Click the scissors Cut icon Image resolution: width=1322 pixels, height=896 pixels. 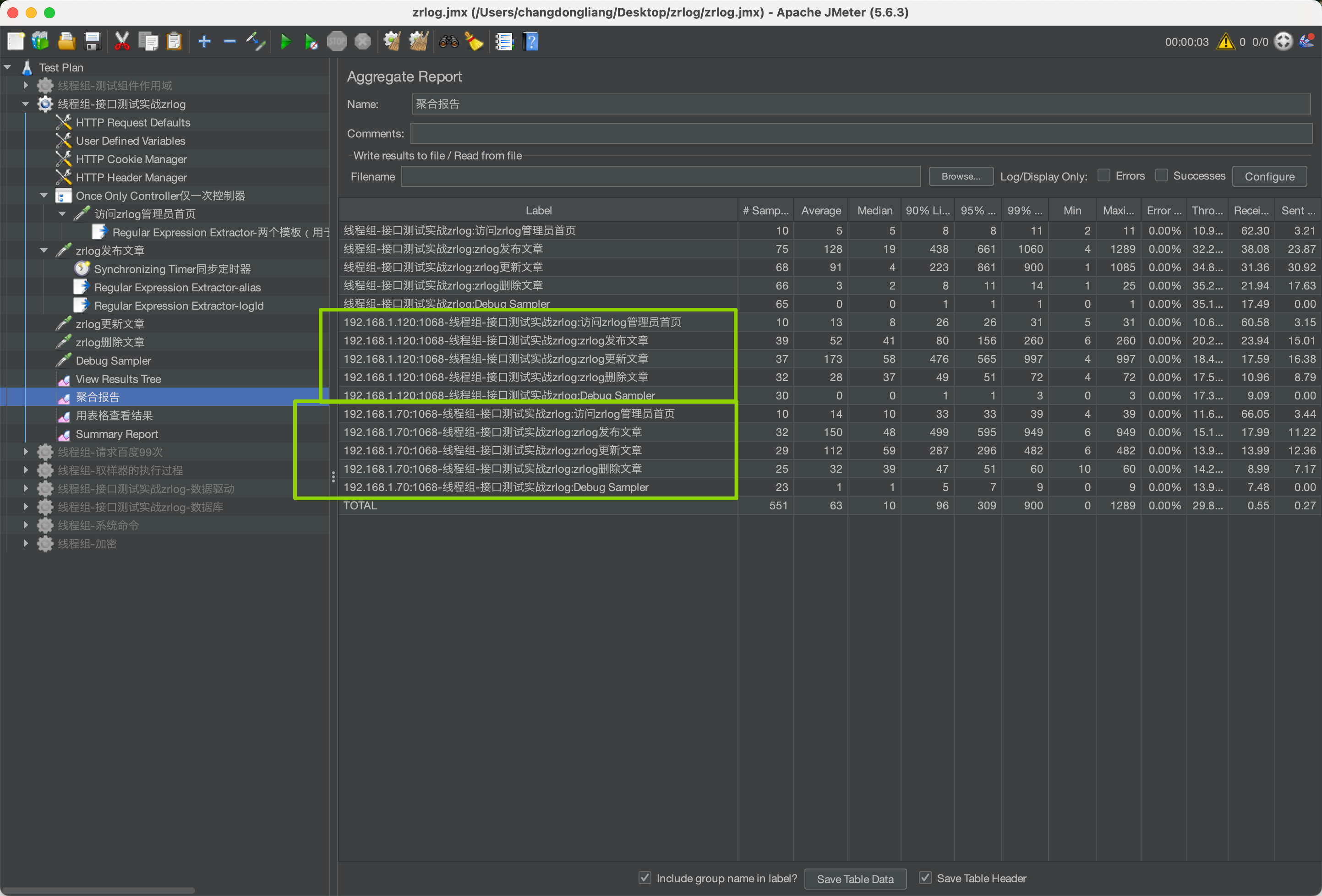pos(122,42)
